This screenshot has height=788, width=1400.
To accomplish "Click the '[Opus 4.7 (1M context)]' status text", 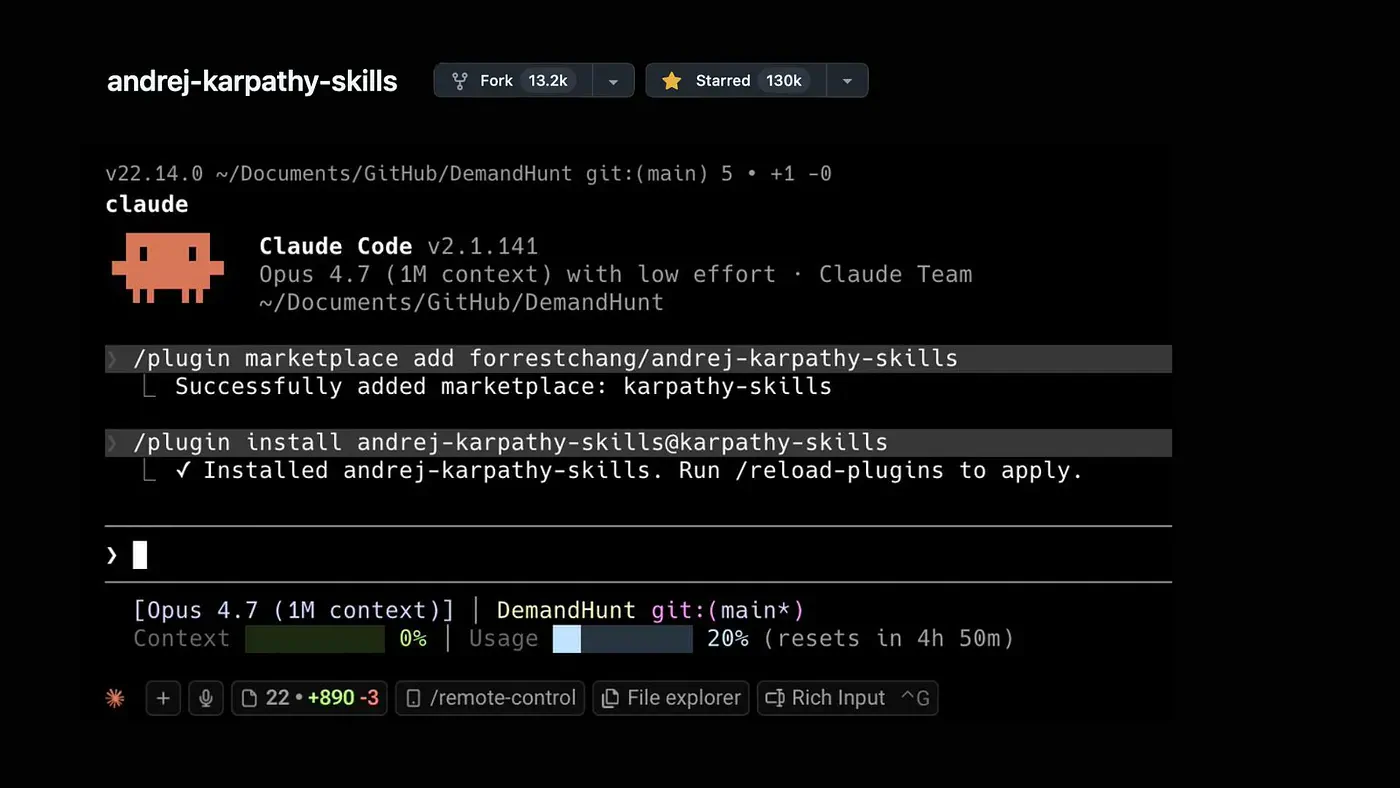I will (294, 610).
